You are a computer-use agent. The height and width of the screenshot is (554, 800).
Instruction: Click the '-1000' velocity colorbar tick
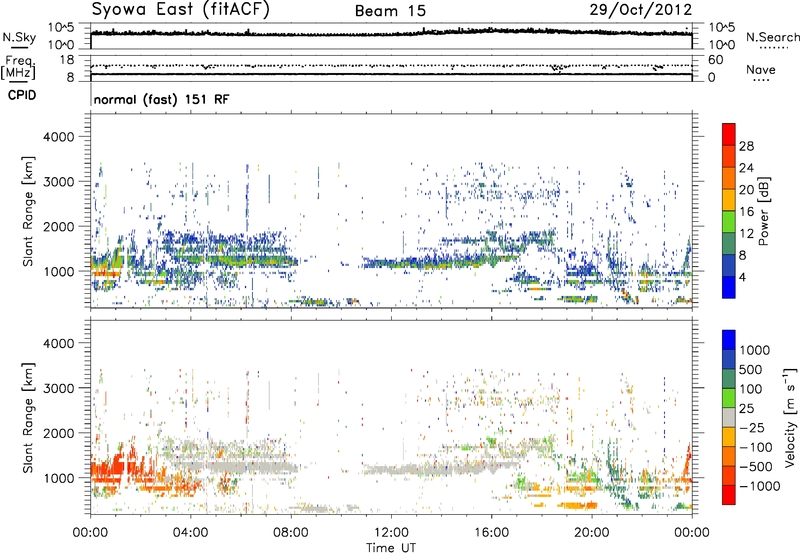click(759, 486)
